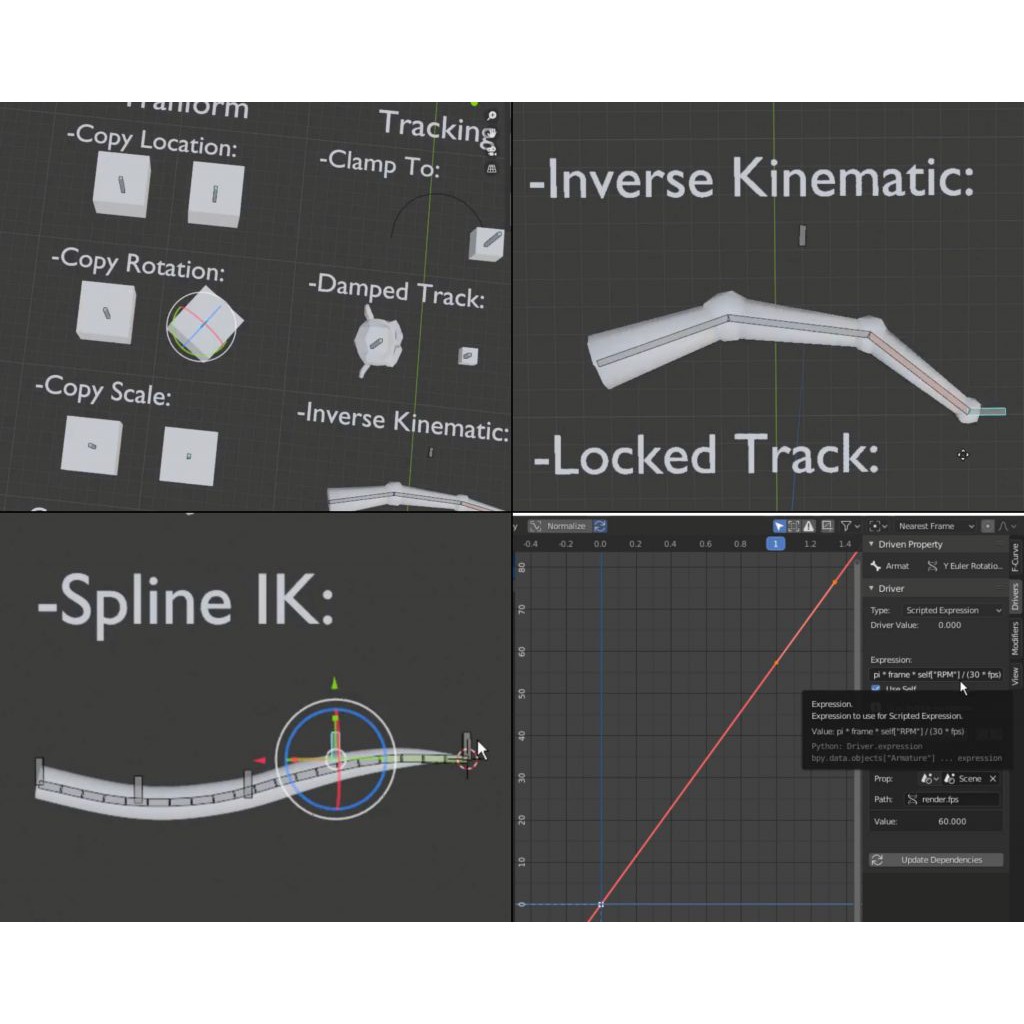The height and width of the screenshot is (1024, 1024).
Task: Click the Damped Track monkey head object
Action: [x=377, y=342]
